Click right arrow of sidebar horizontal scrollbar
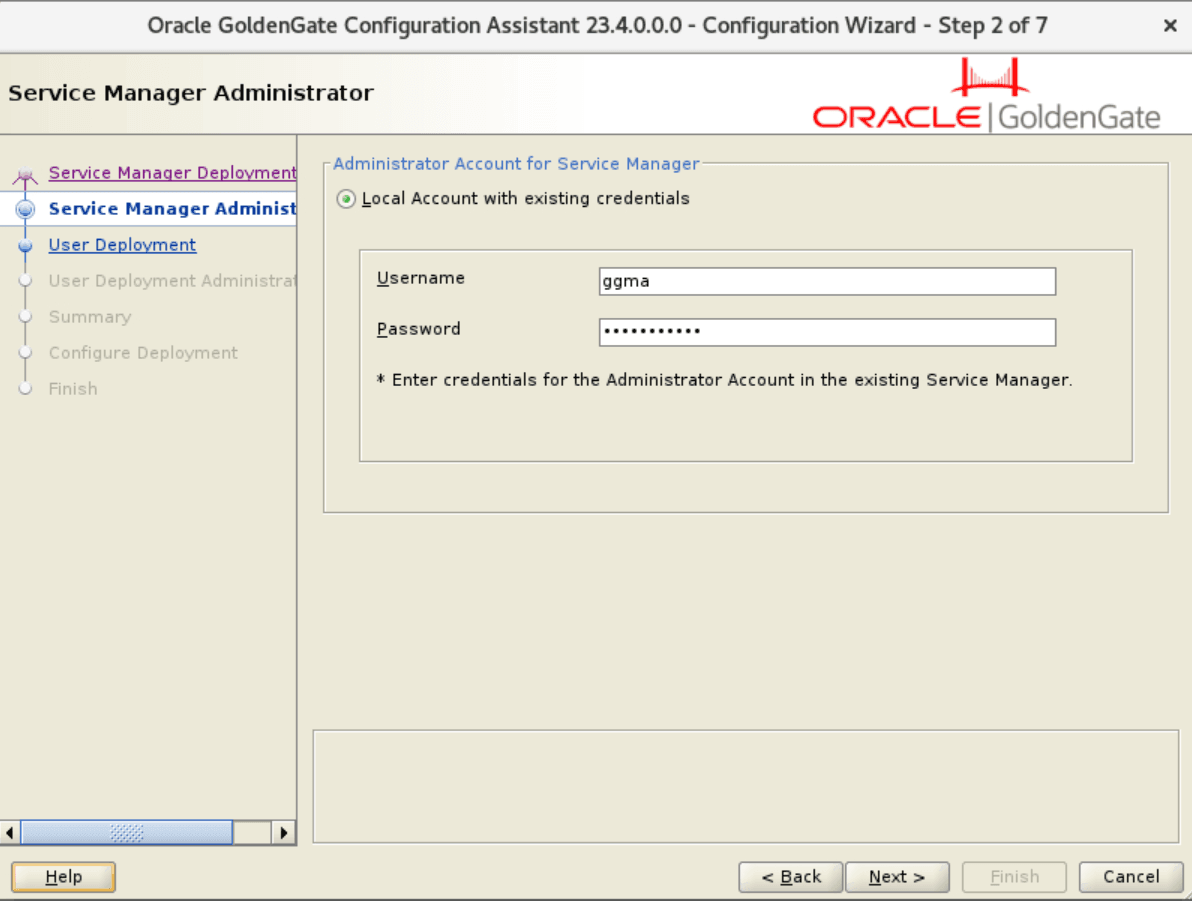 point(284,833)
